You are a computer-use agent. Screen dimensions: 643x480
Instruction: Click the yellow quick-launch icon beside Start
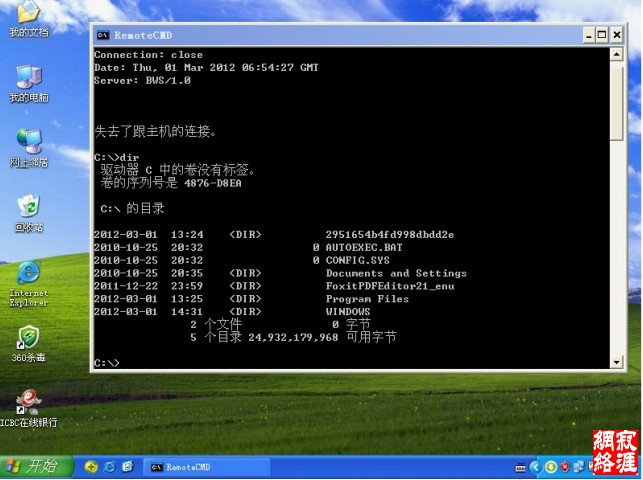click(91, 466)
